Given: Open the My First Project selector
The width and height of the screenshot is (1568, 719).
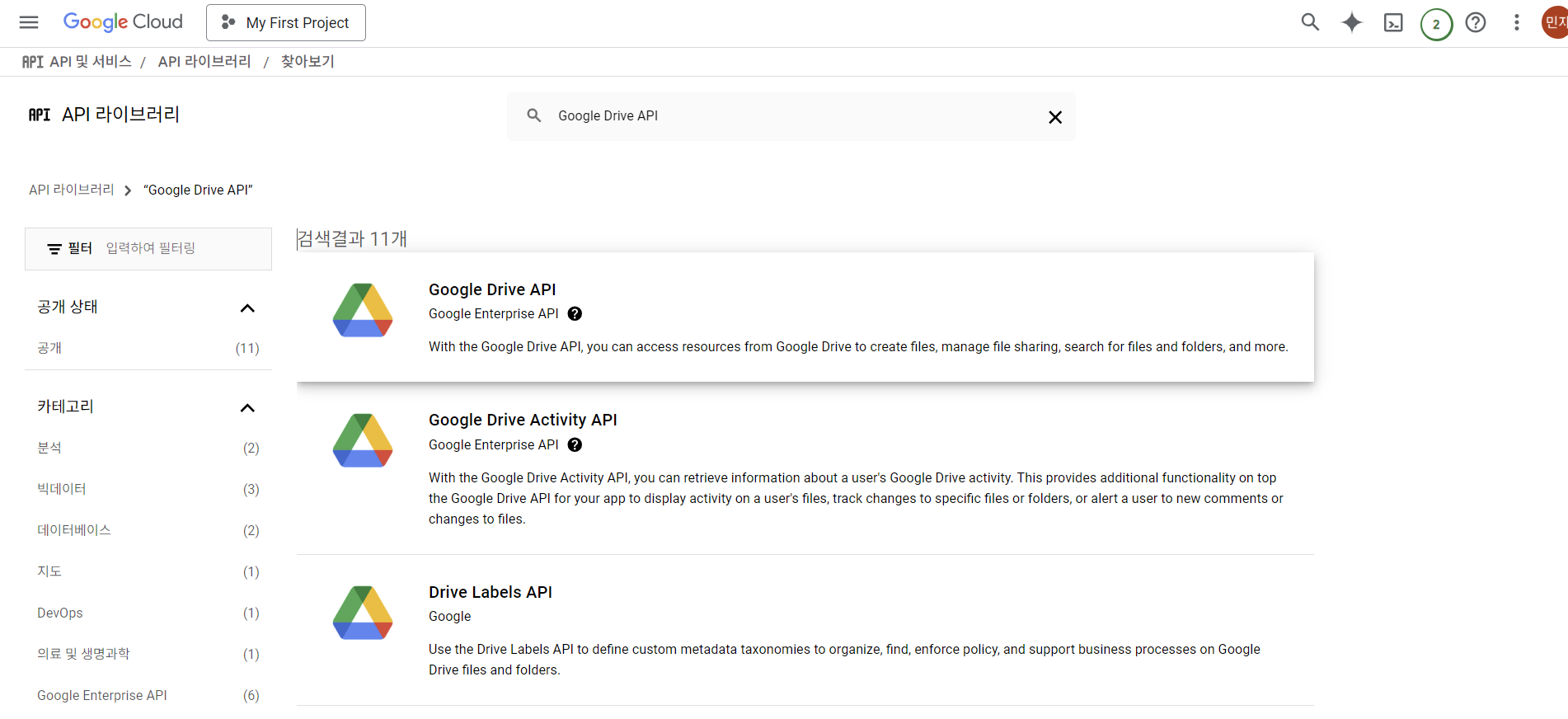Looking at the screenshot, I should pos(286,22).
